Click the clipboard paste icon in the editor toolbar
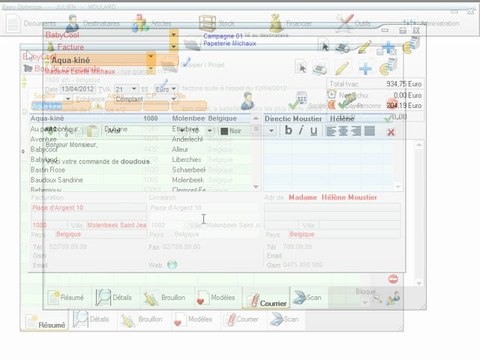Screen dimensions: 480x360 (x=92, y=131)
